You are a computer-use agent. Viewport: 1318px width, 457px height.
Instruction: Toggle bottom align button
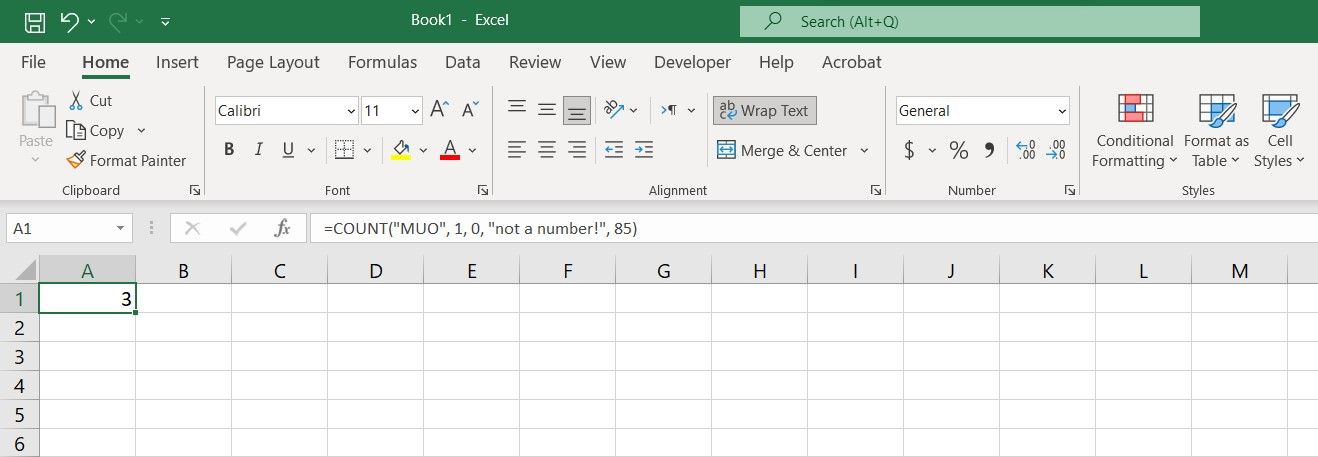(577, 110)
